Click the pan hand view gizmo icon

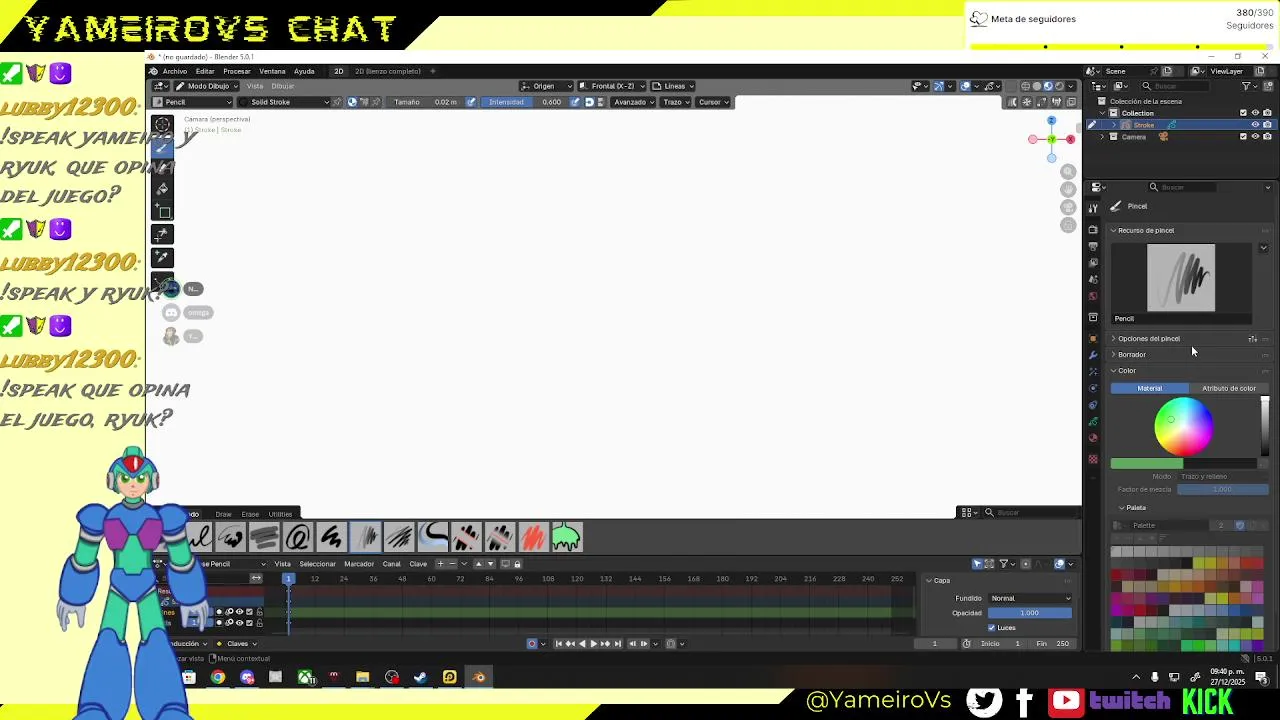coord(1068,190)
